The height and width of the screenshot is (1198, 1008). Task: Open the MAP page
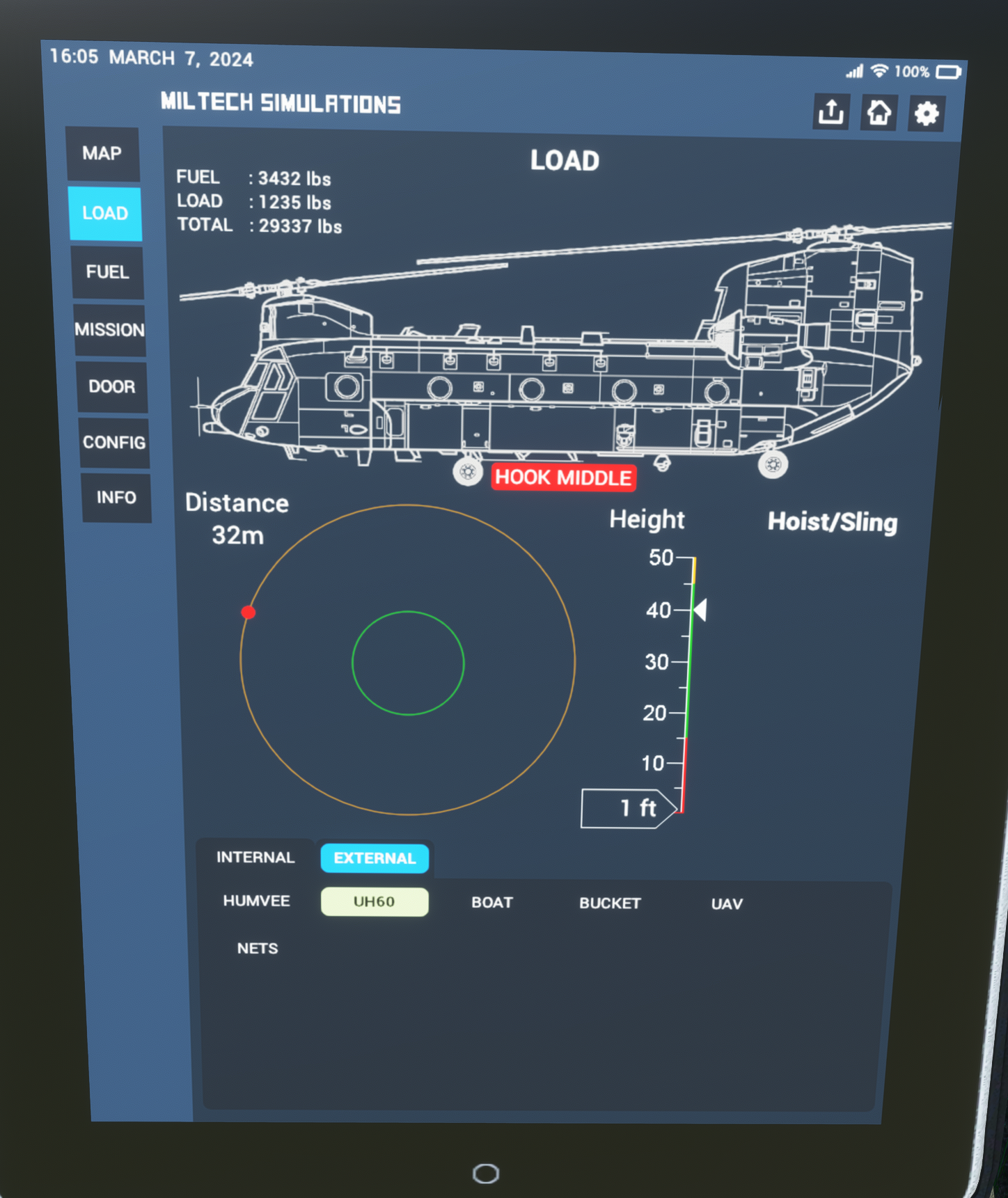pyautogui.click(x=102, y=154)
